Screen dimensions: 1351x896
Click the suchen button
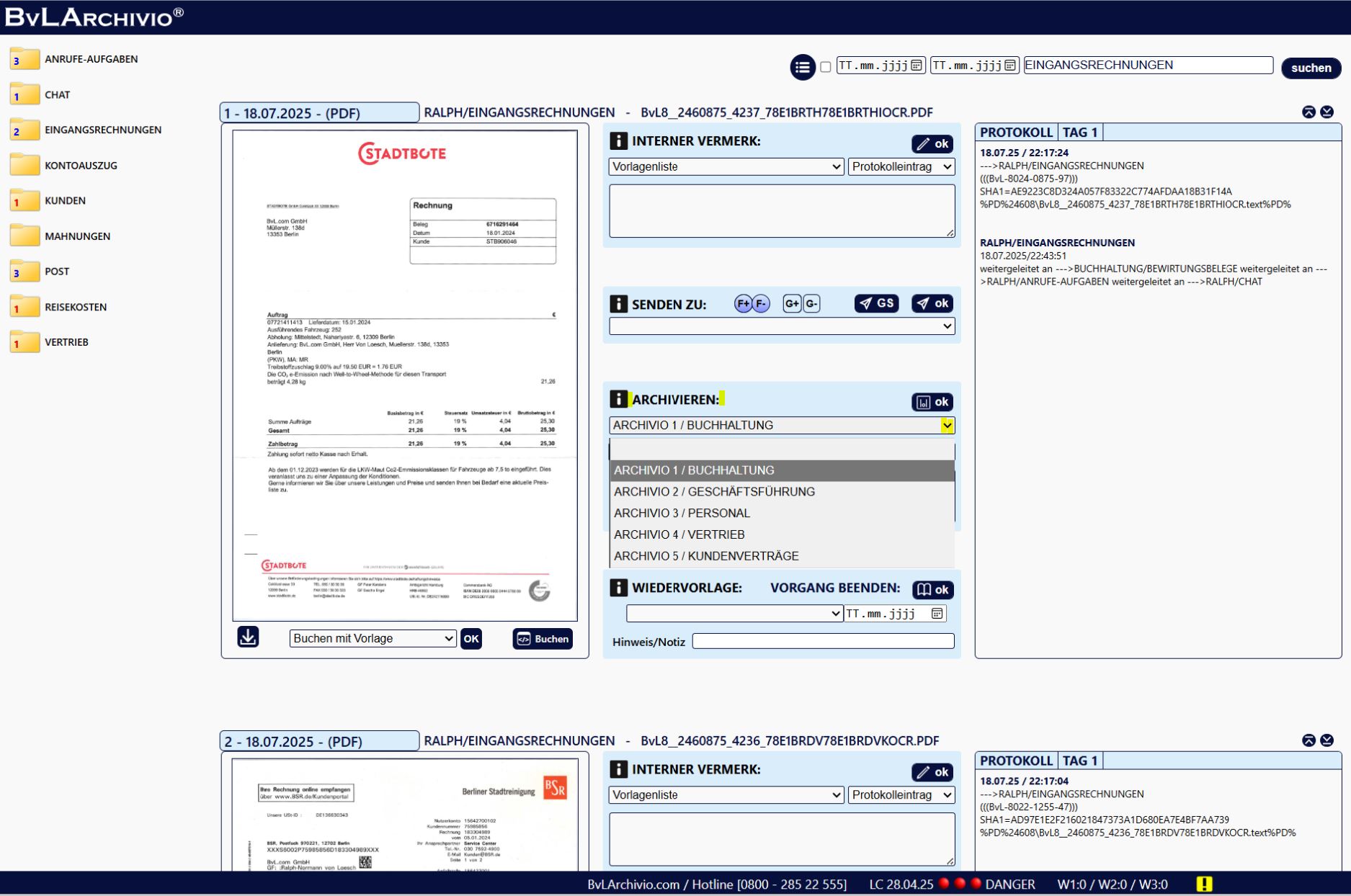coord(1311,68)
